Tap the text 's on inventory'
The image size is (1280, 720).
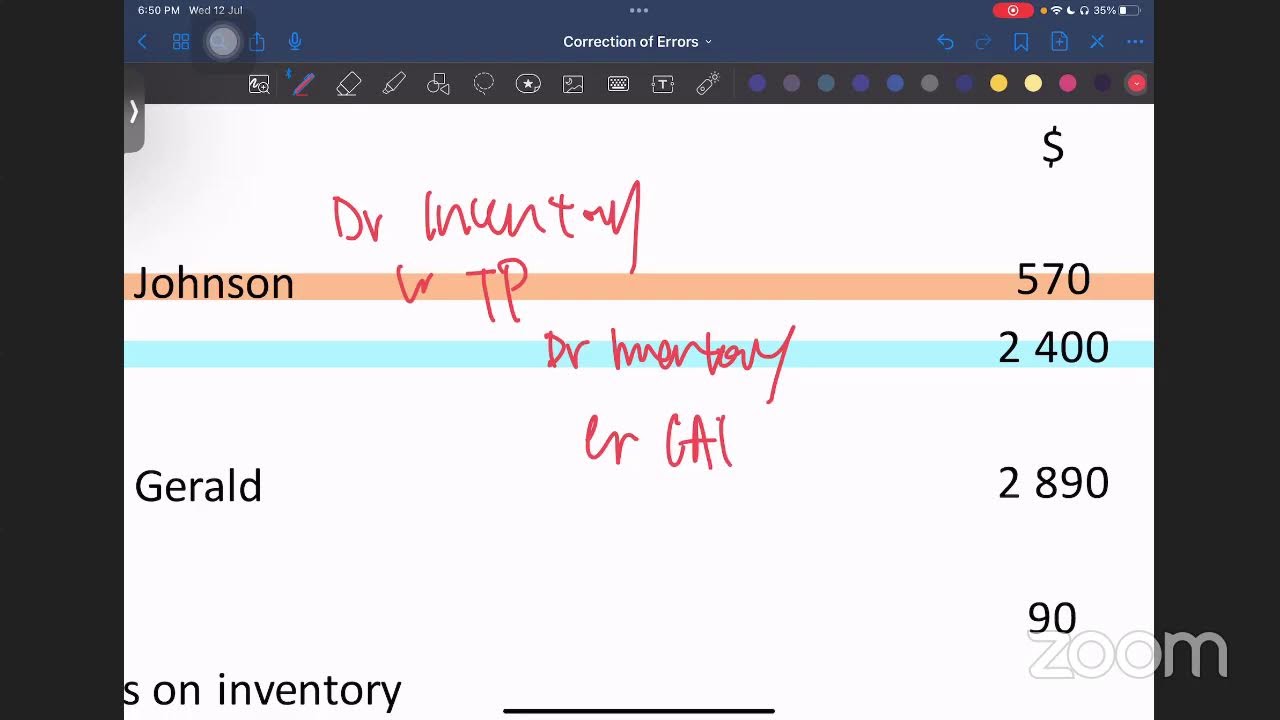tap(263, 690)
